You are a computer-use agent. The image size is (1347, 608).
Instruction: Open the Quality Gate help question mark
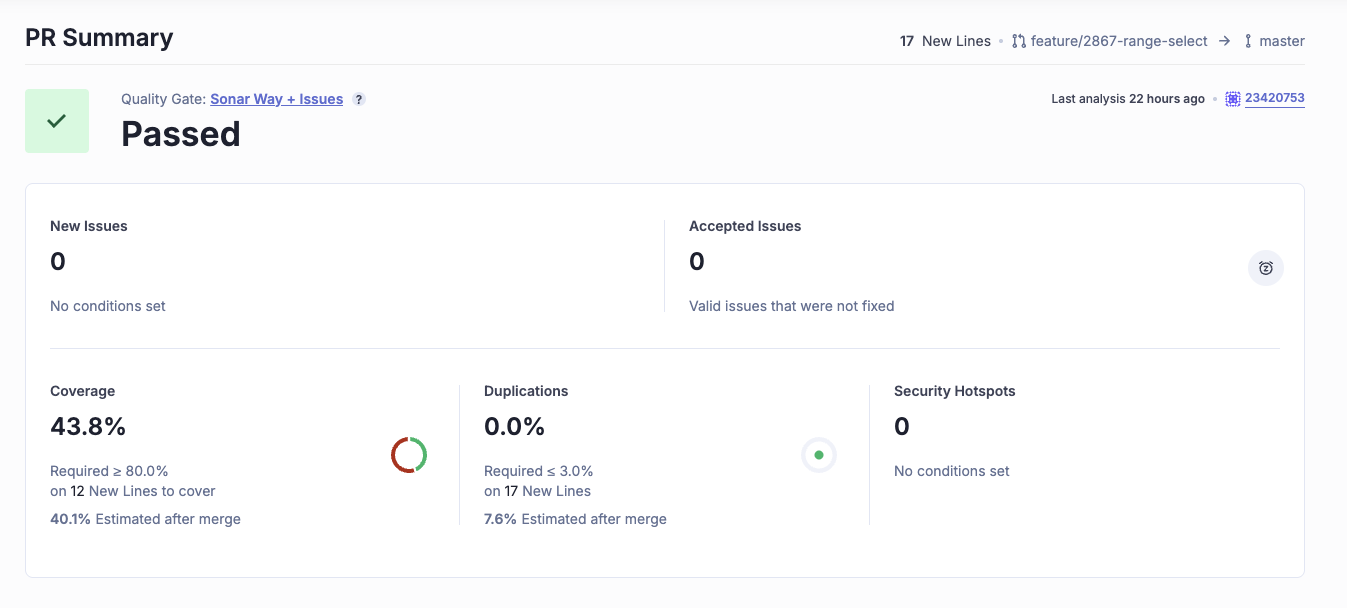click(359, 99)
